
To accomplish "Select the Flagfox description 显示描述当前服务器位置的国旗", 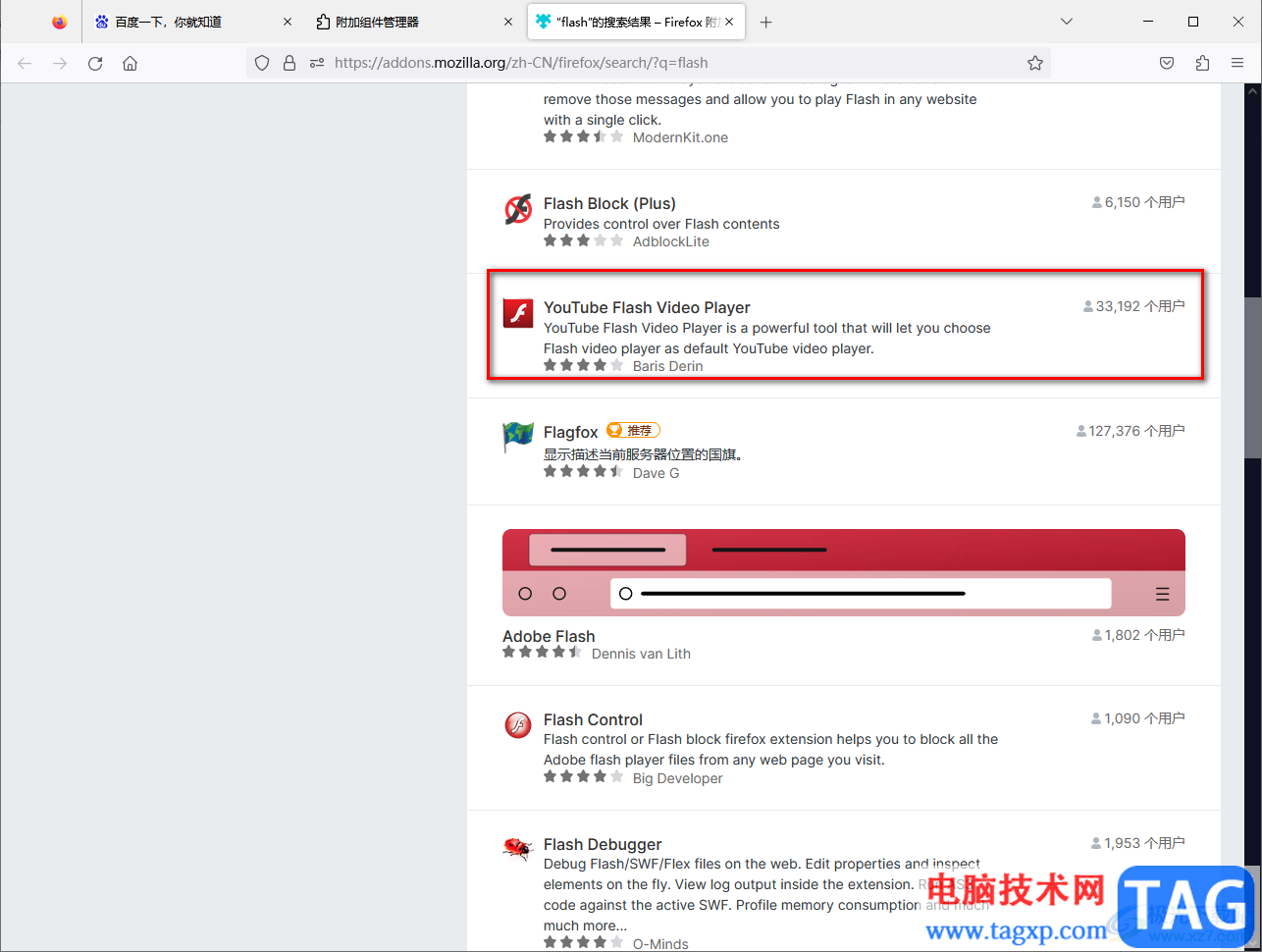I will tap(644, 454).
